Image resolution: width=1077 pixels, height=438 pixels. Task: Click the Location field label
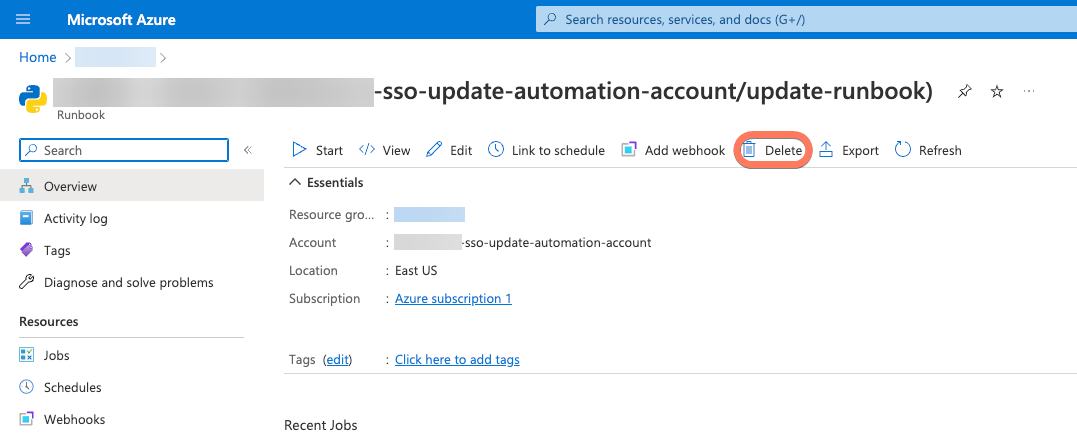(313, 270)
